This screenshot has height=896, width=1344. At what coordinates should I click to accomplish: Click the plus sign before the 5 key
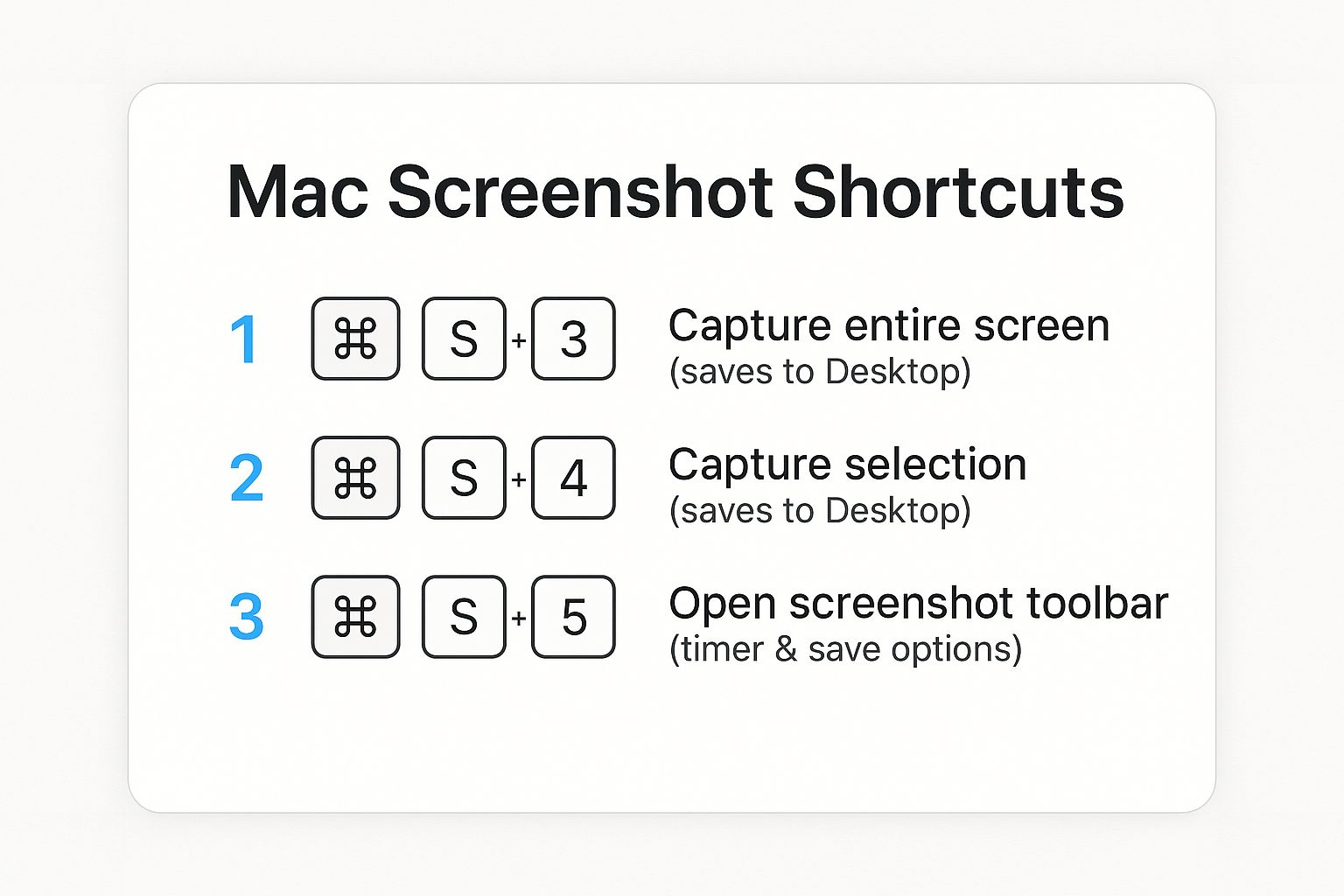coord(519,618)
